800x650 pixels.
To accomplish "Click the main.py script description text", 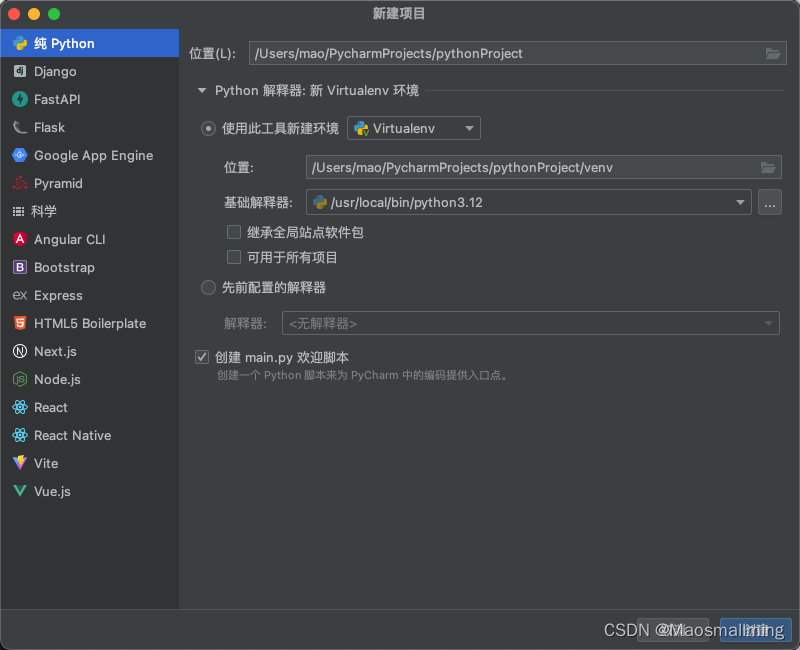I will click(363, 376).
